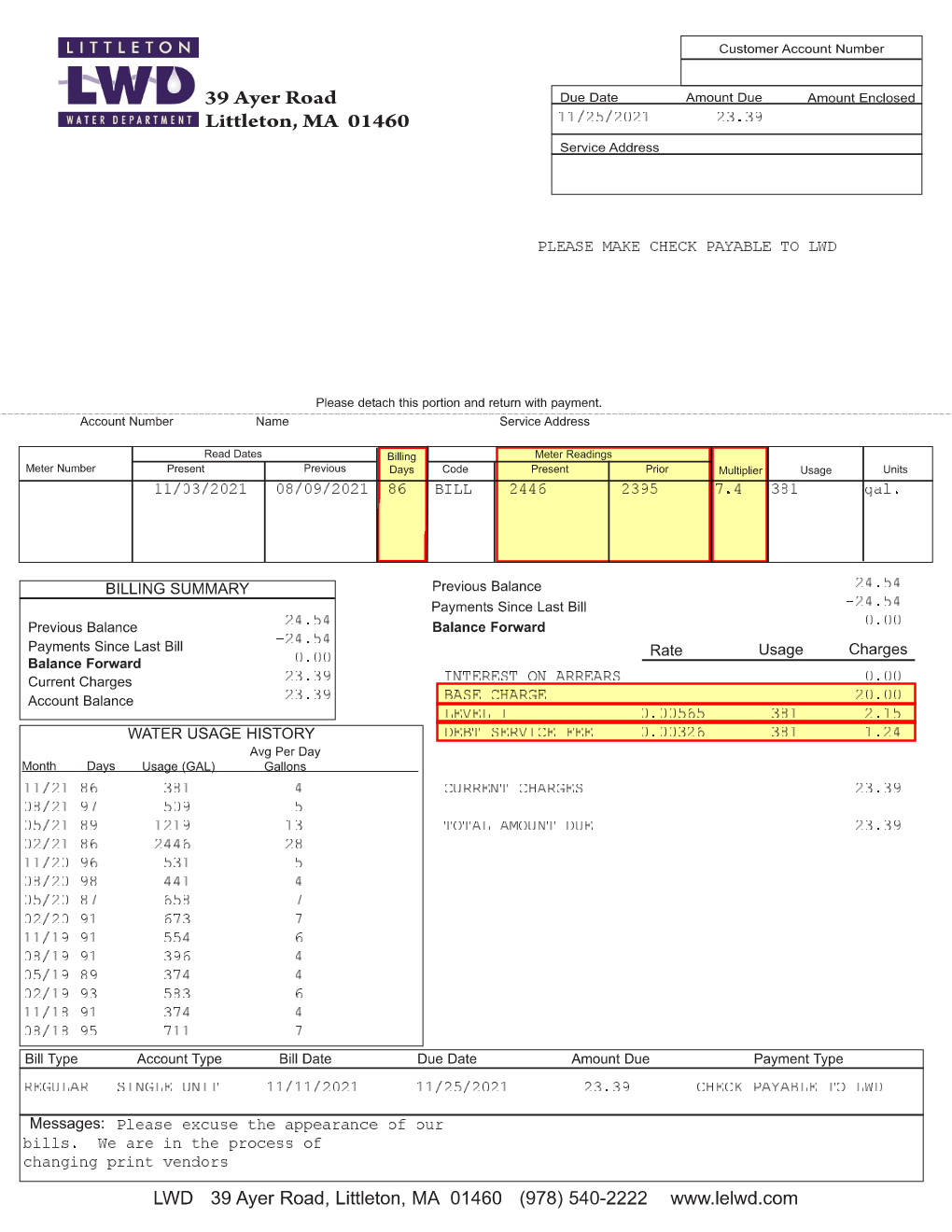The height and width of the screenshot is (1232, 952).
Task: Click the 'Account Balance' label
Action: (x=80, y=701)
